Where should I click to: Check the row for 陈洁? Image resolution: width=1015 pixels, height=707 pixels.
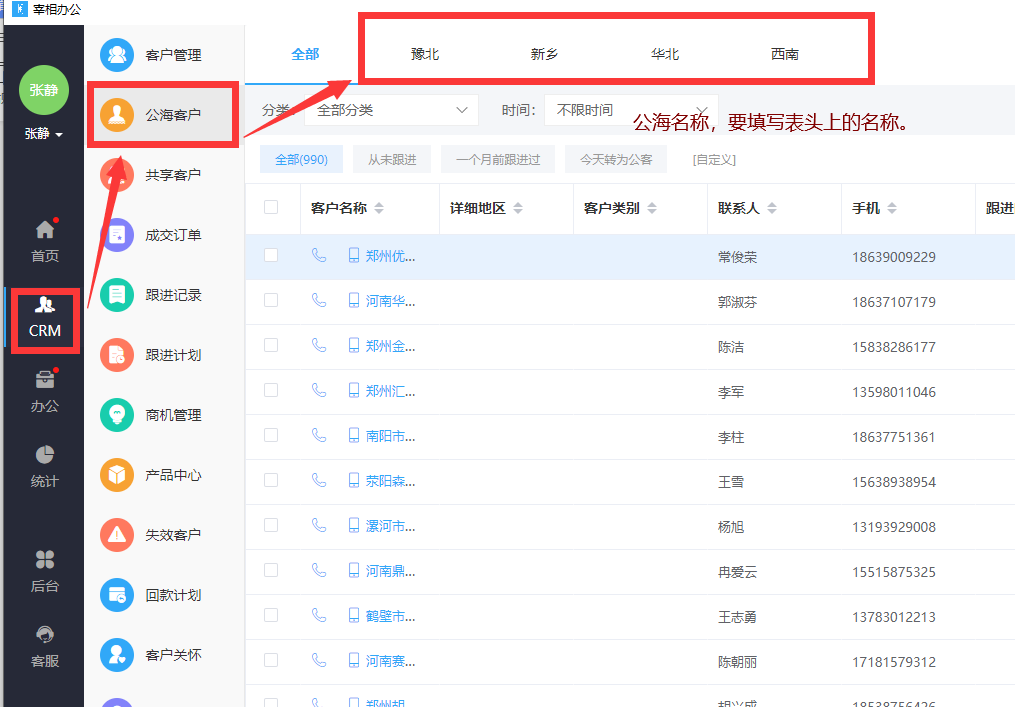(x=271, y=345)
